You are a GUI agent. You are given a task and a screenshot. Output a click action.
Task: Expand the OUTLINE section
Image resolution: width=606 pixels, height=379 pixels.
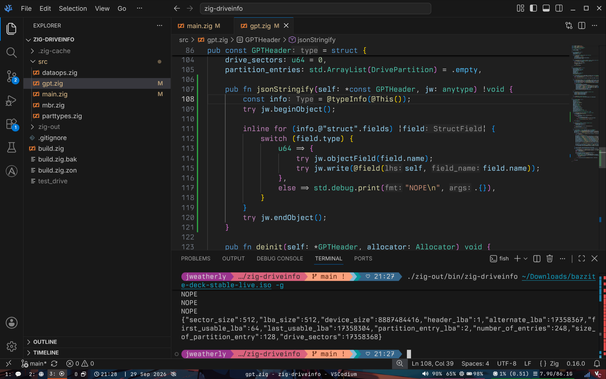click(x=44, y=342)
